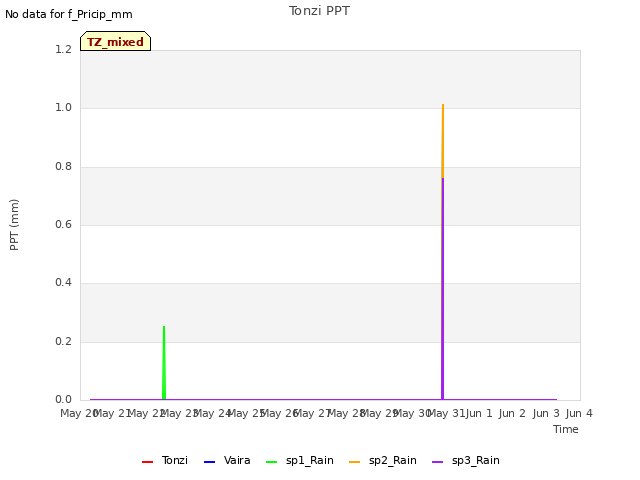This screenshot has height=480, width=640.
Task: Click the May 31 x-axis tick label
Action: [x=446, y=413]
